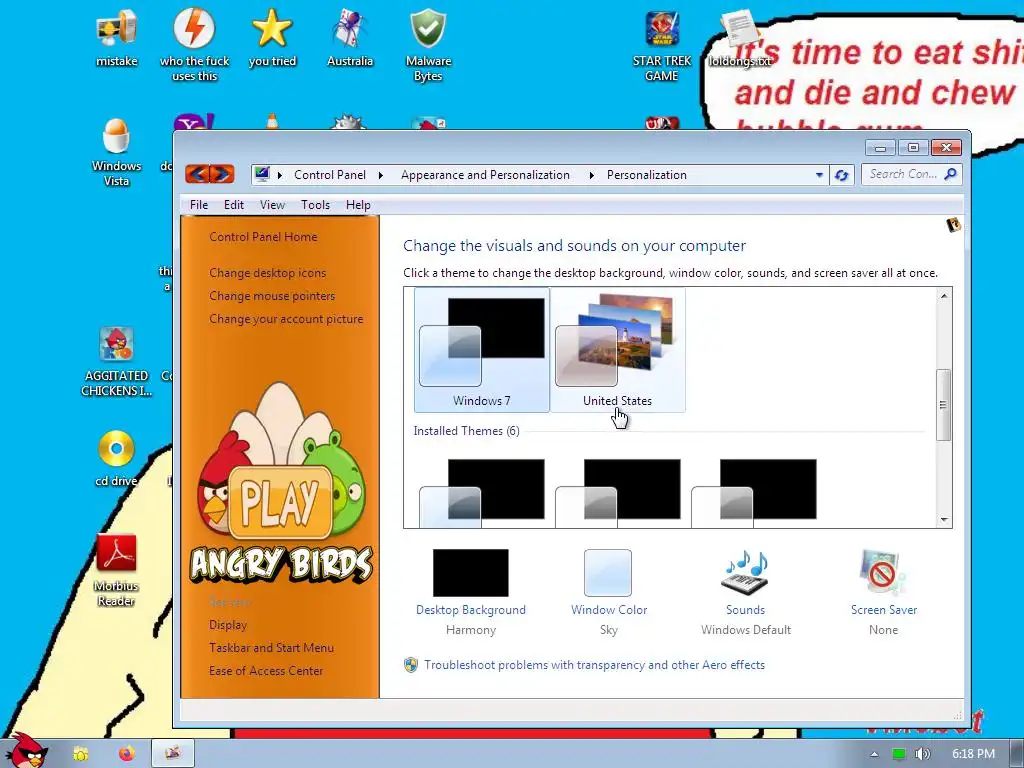The image size is (1024, 768).
Task: Click the Control Panel breadcrumb
Action: (x=330, y=175)
